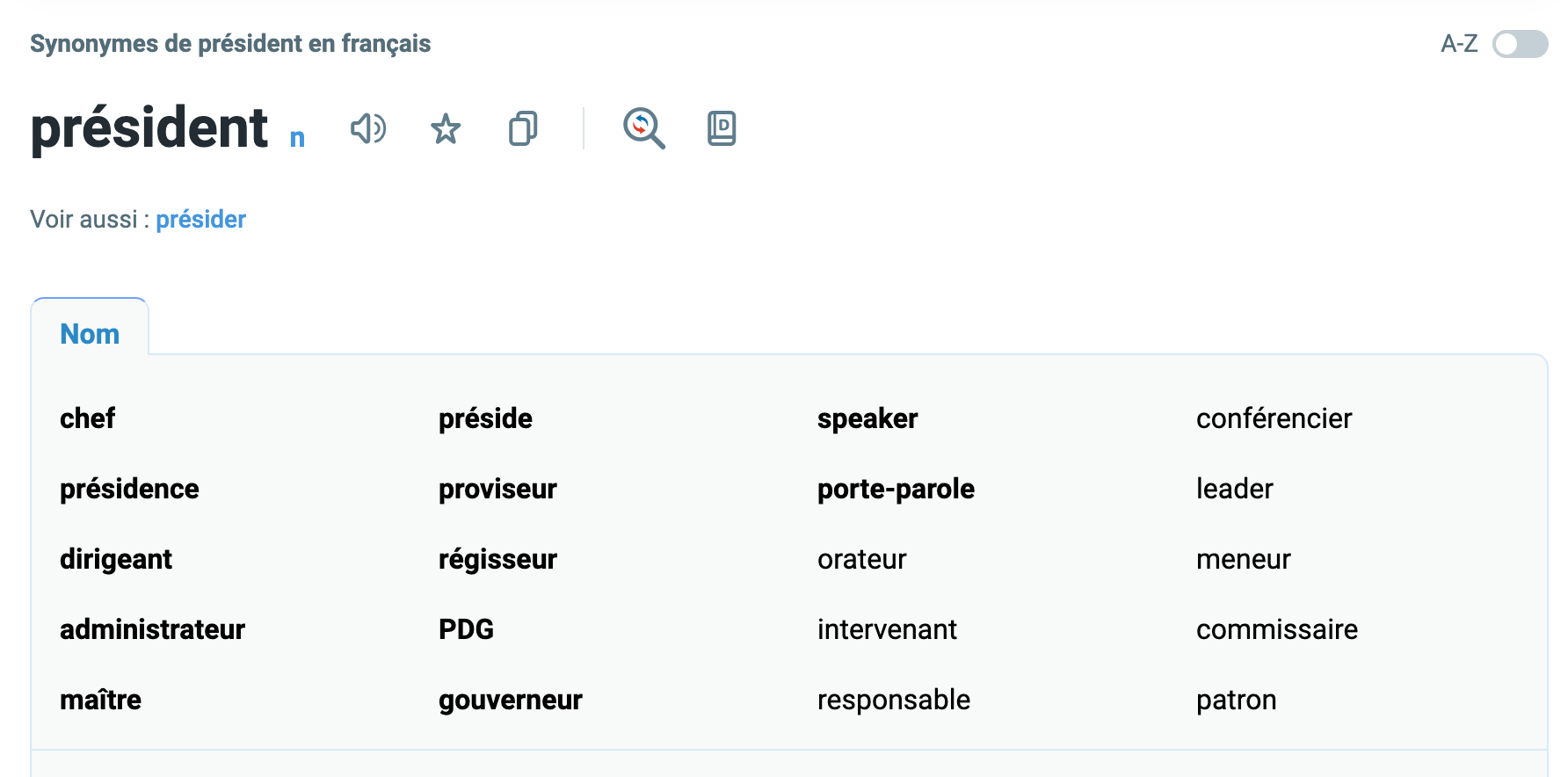Click the synonym chef

pos(87,418)
